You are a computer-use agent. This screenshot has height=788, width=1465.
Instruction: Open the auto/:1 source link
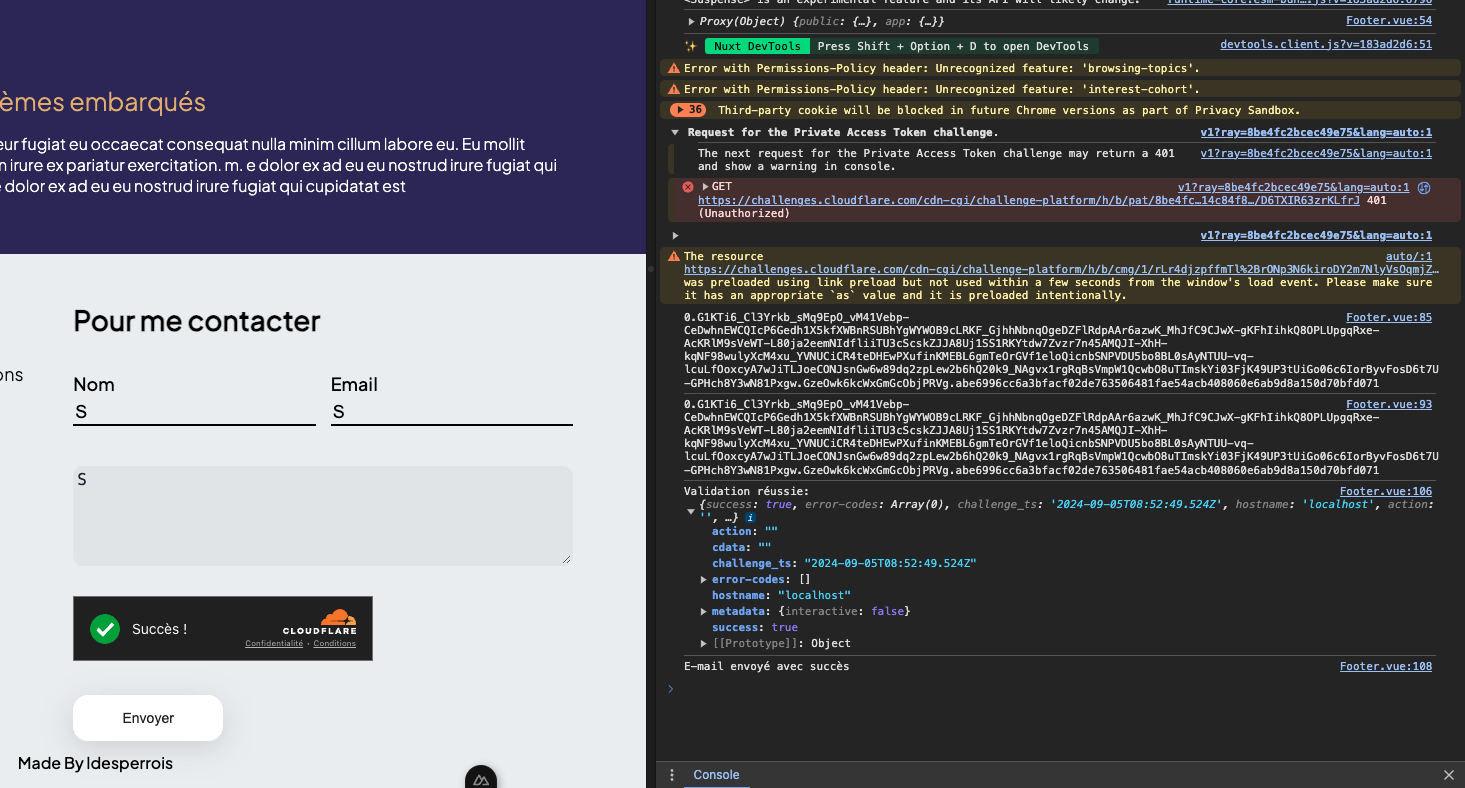(1409, 256)
